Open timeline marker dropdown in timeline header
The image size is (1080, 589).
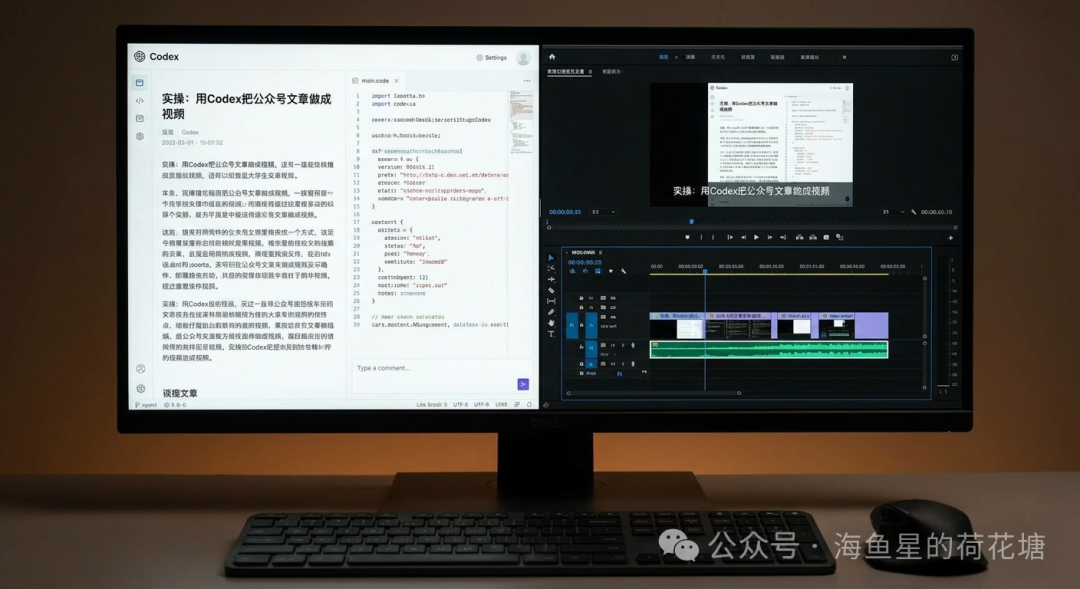611,271
